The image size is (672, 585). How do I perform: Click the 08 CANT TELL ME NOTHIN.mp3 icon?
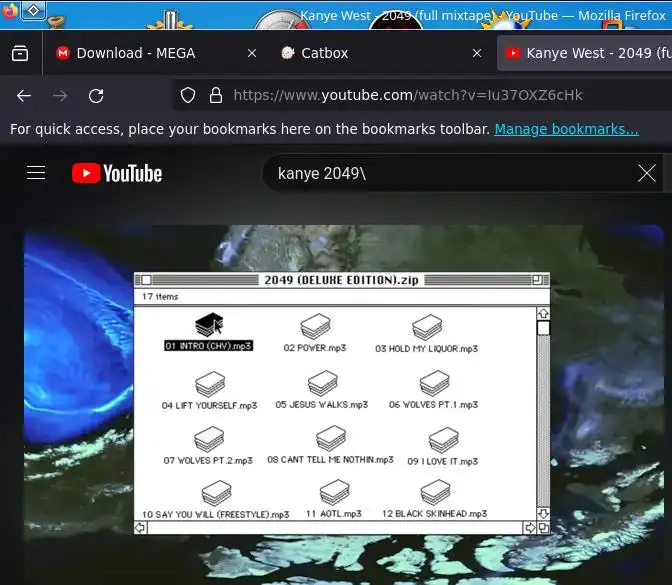click(x=331, y=438)
